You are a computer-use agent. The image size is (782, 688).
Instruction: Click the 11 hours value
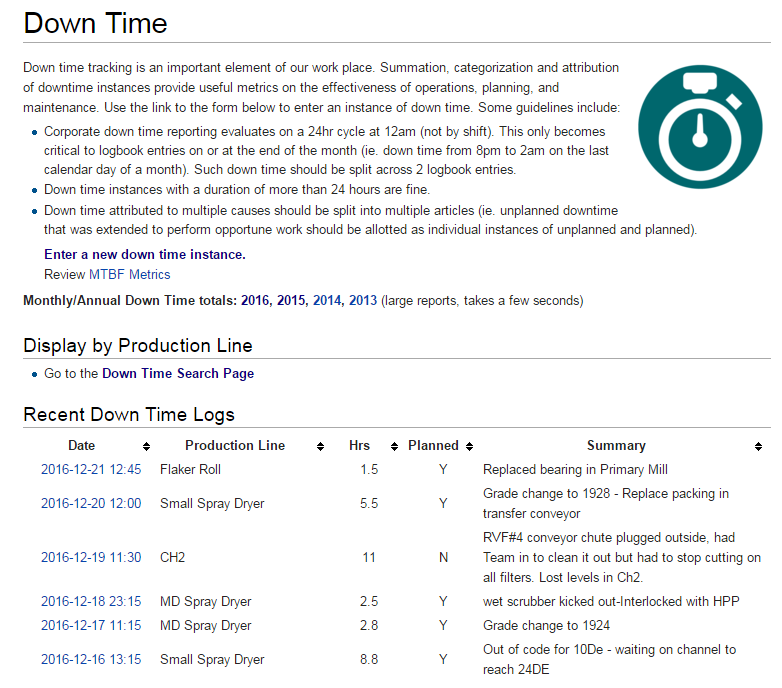point(369,557)
